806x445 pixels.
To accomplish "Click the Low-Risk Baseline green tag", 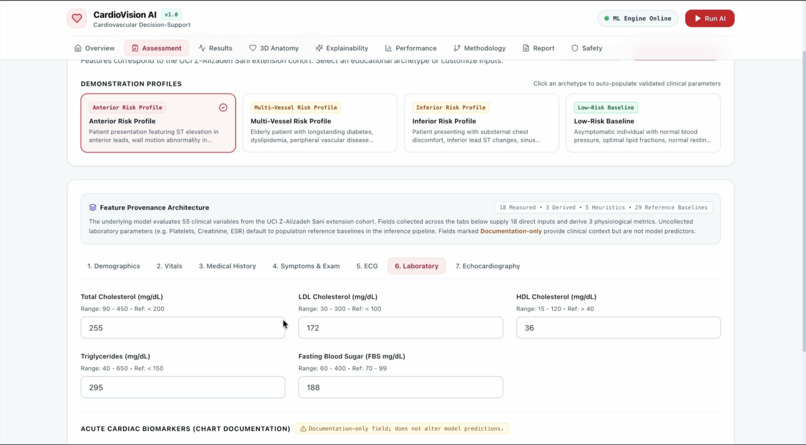I will [x=606, y=107].
